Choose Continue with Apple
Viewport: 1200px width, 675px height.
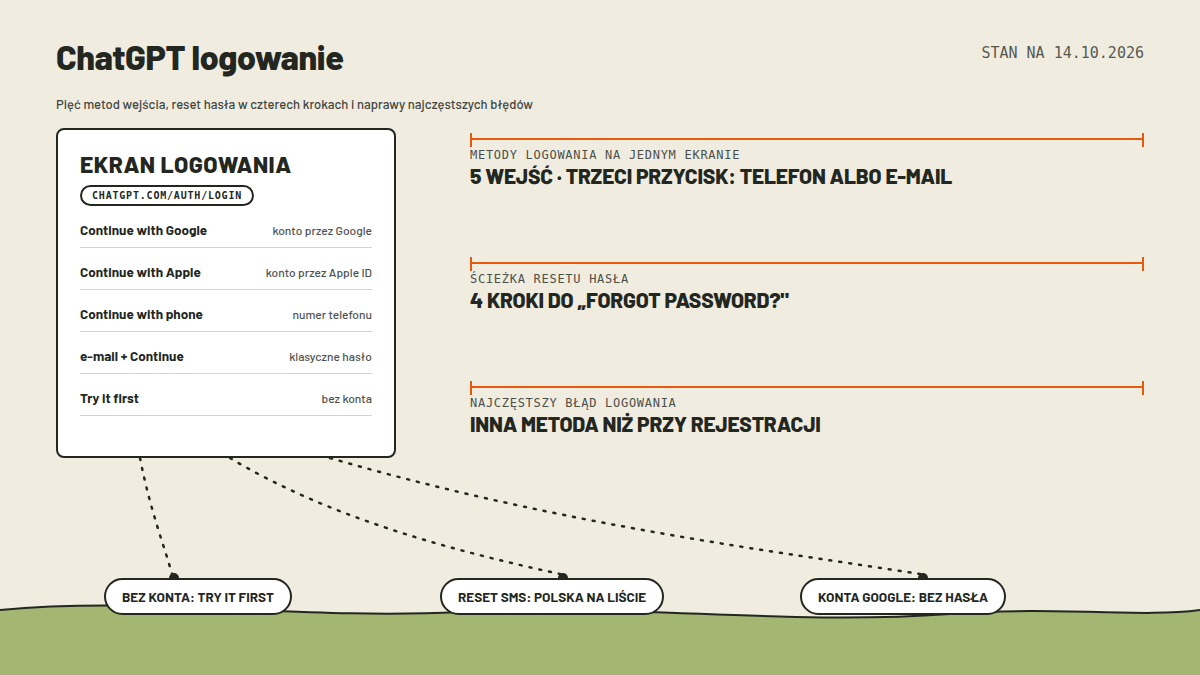(x=140, y=273)
